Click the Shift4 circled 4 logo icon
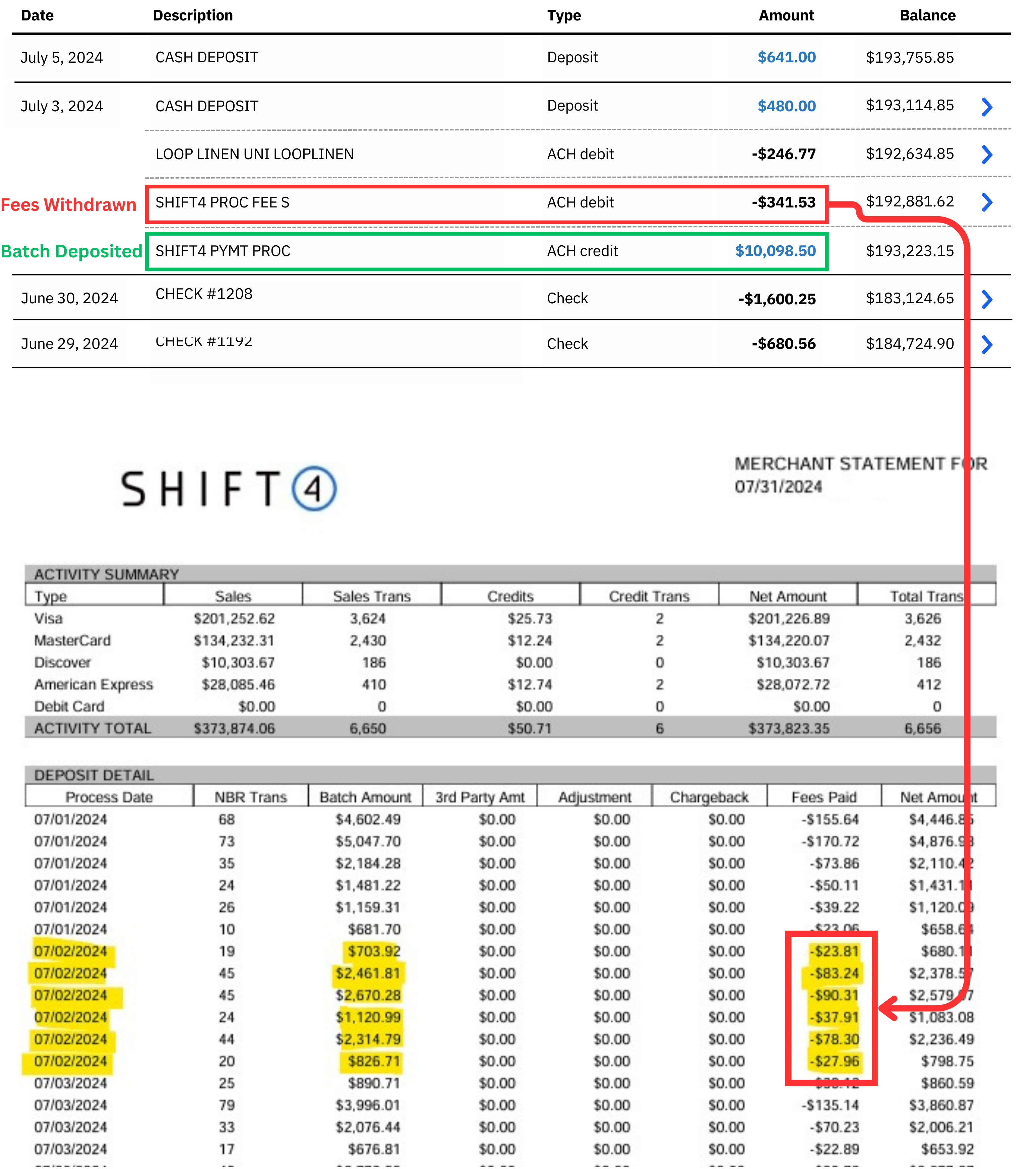Screen dimensions: 1036x1169 click(314, 489)
